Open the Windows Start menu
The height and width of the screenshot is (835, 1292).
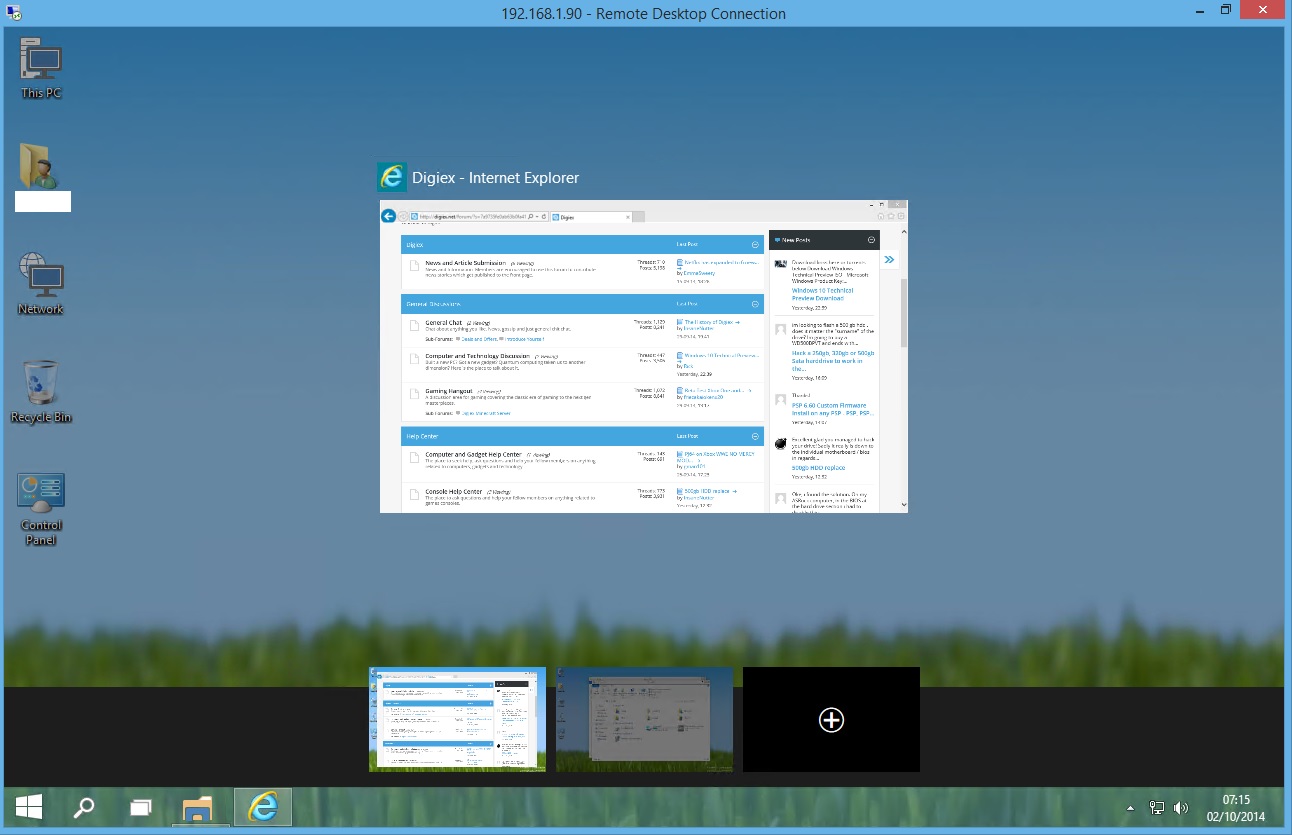click(28, 806)
